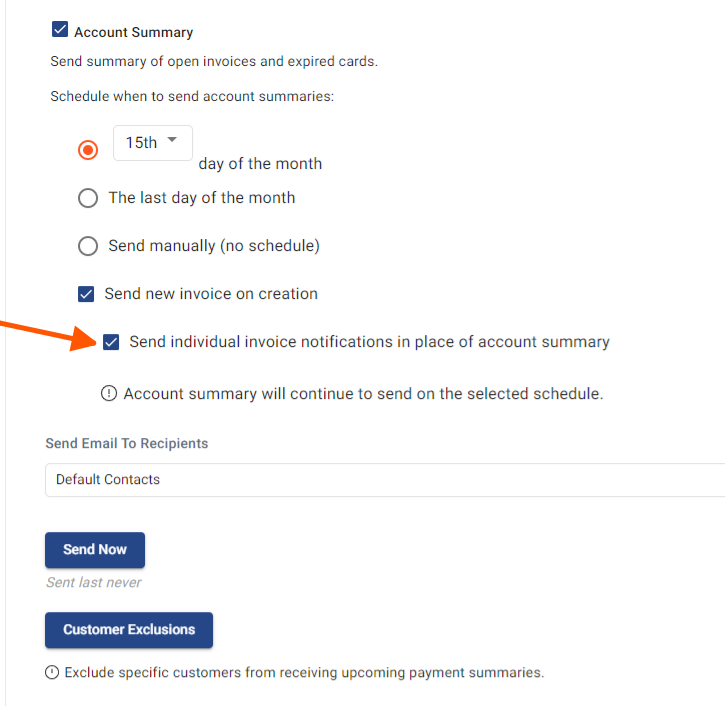
Task: Click the Sent last never status text
Action: [94, 583]
